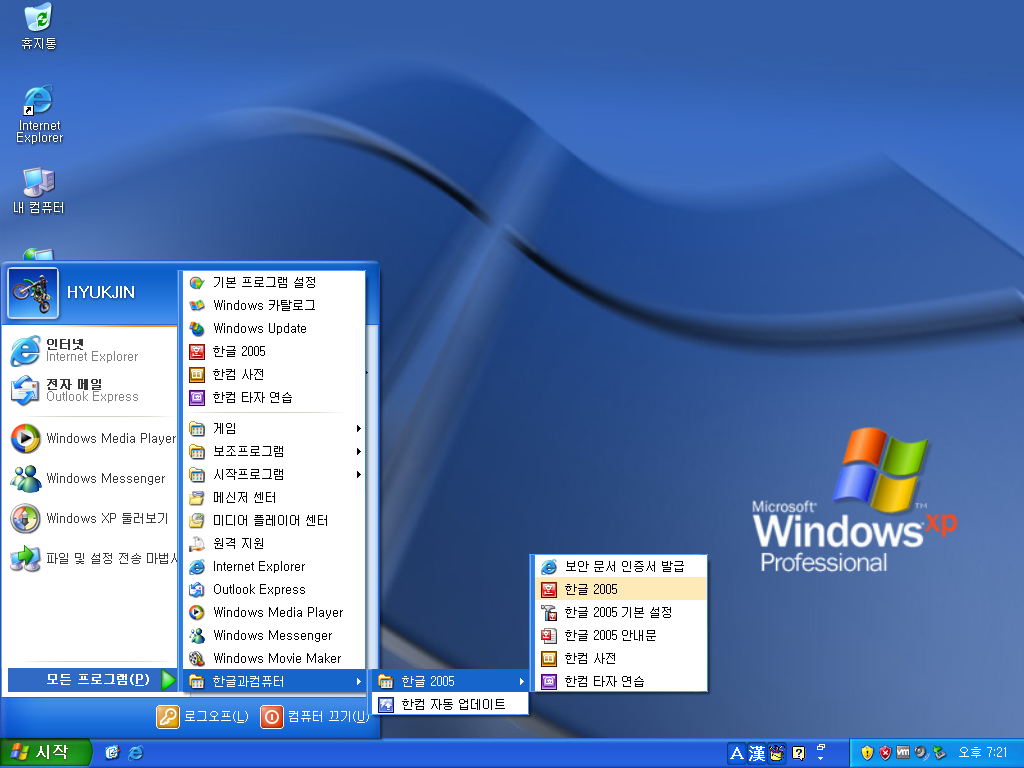
Task: Expand the 한글과컴퓨터 folder submenu
Action: tap(274, 681)
